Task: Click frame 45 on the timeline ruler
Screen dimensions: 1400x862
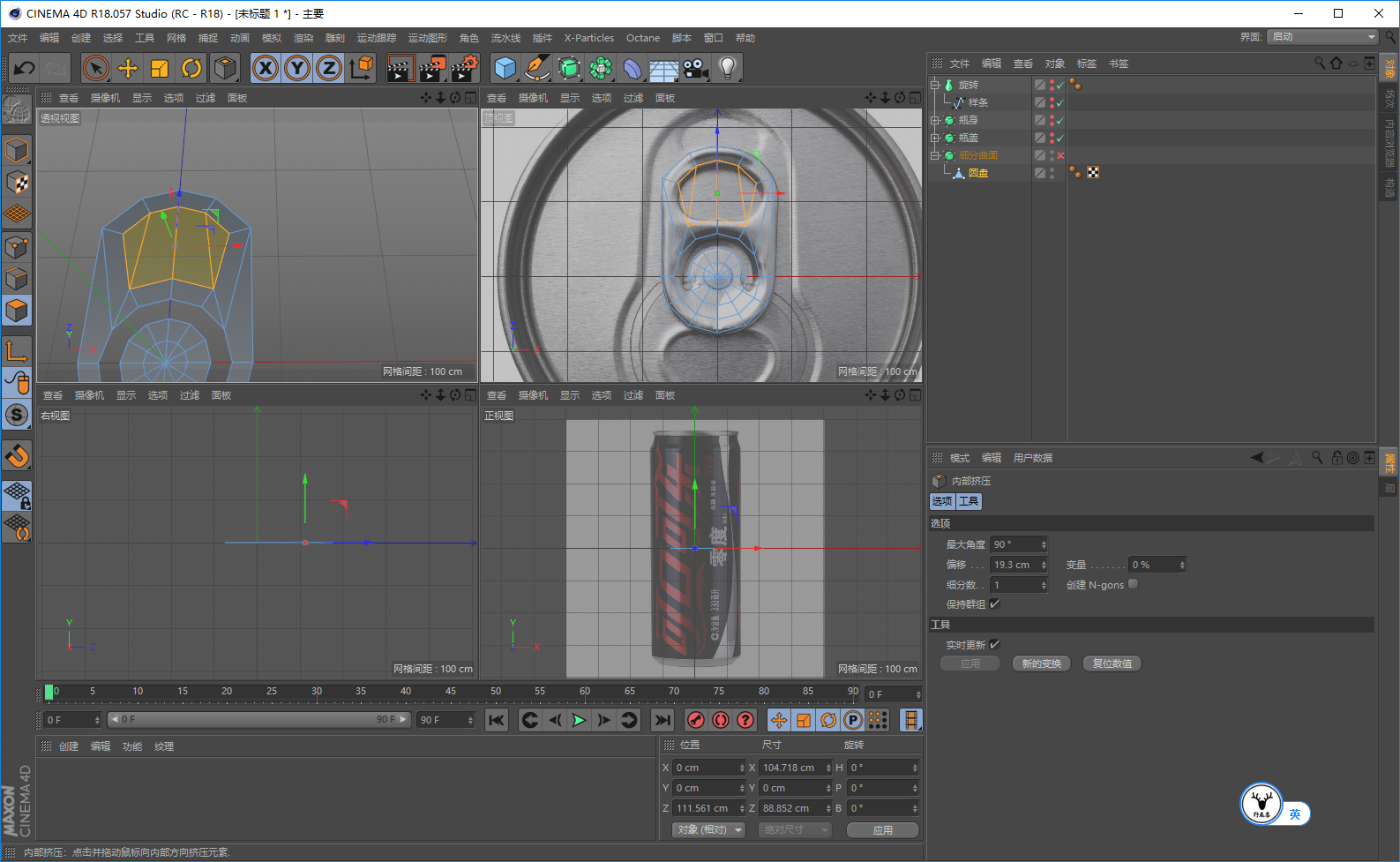Action: pos(451,692)
